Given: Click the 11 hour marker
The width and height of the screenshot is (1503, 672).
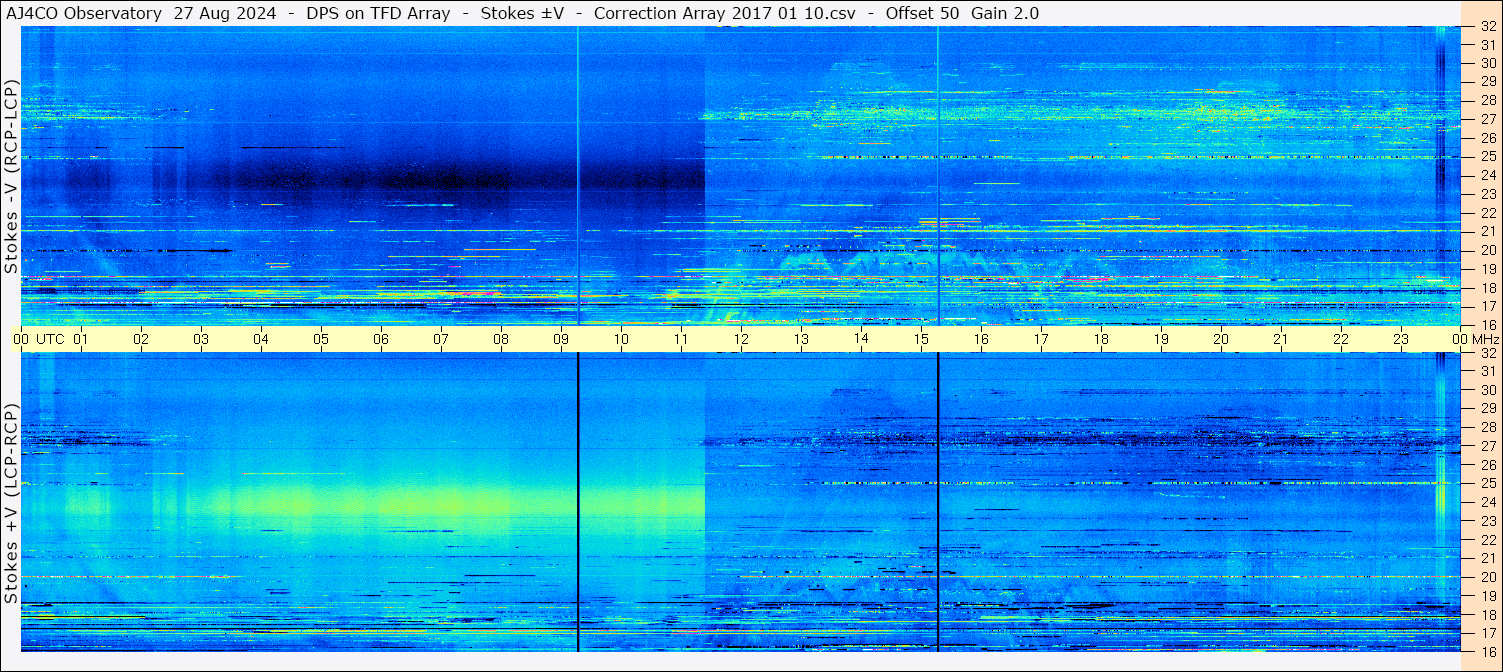Looking at the screenshot, I should [x=681, y=339].
